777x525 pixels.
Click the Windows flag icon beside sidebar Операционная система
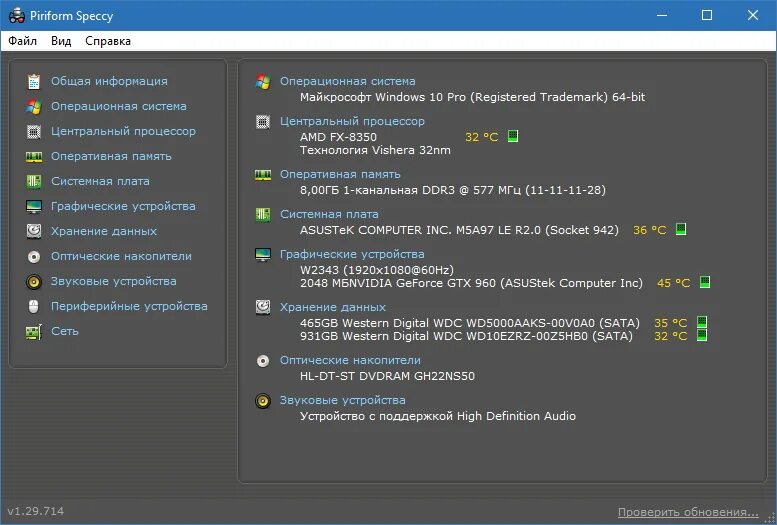tap(34, 106)
